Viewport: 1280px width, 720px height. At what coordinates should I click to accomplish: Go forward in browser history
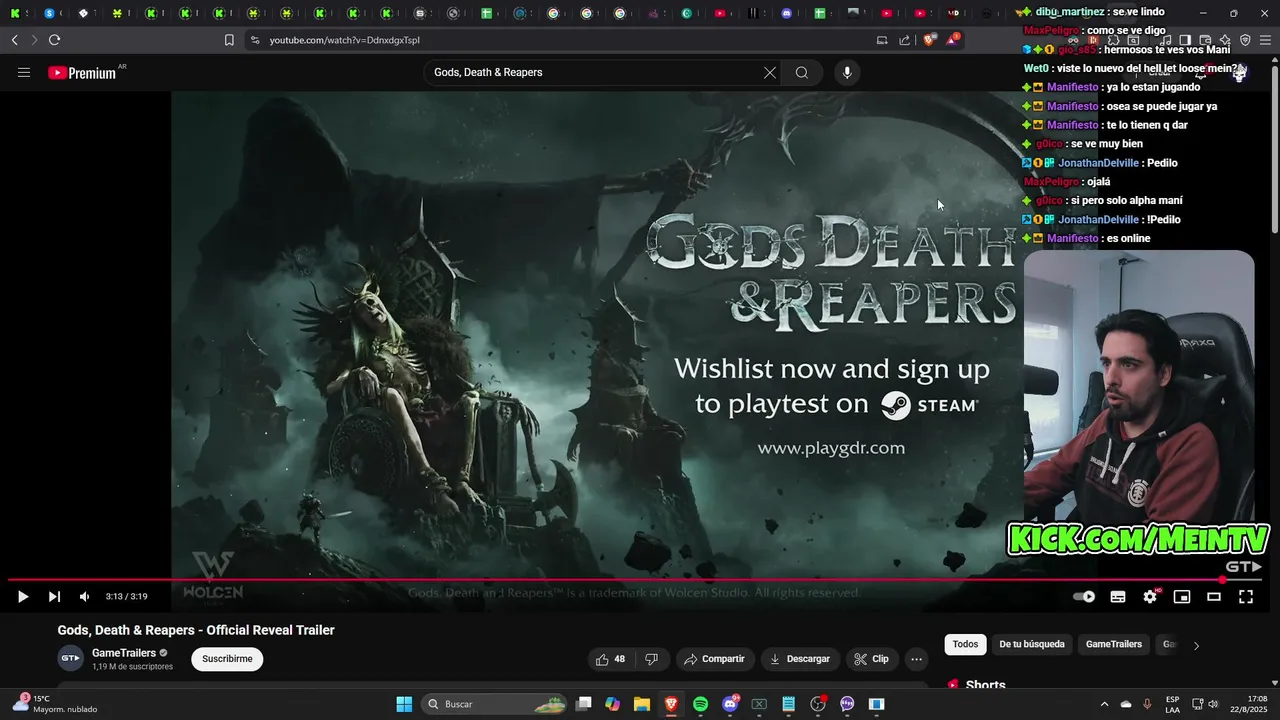pos(34,40)
